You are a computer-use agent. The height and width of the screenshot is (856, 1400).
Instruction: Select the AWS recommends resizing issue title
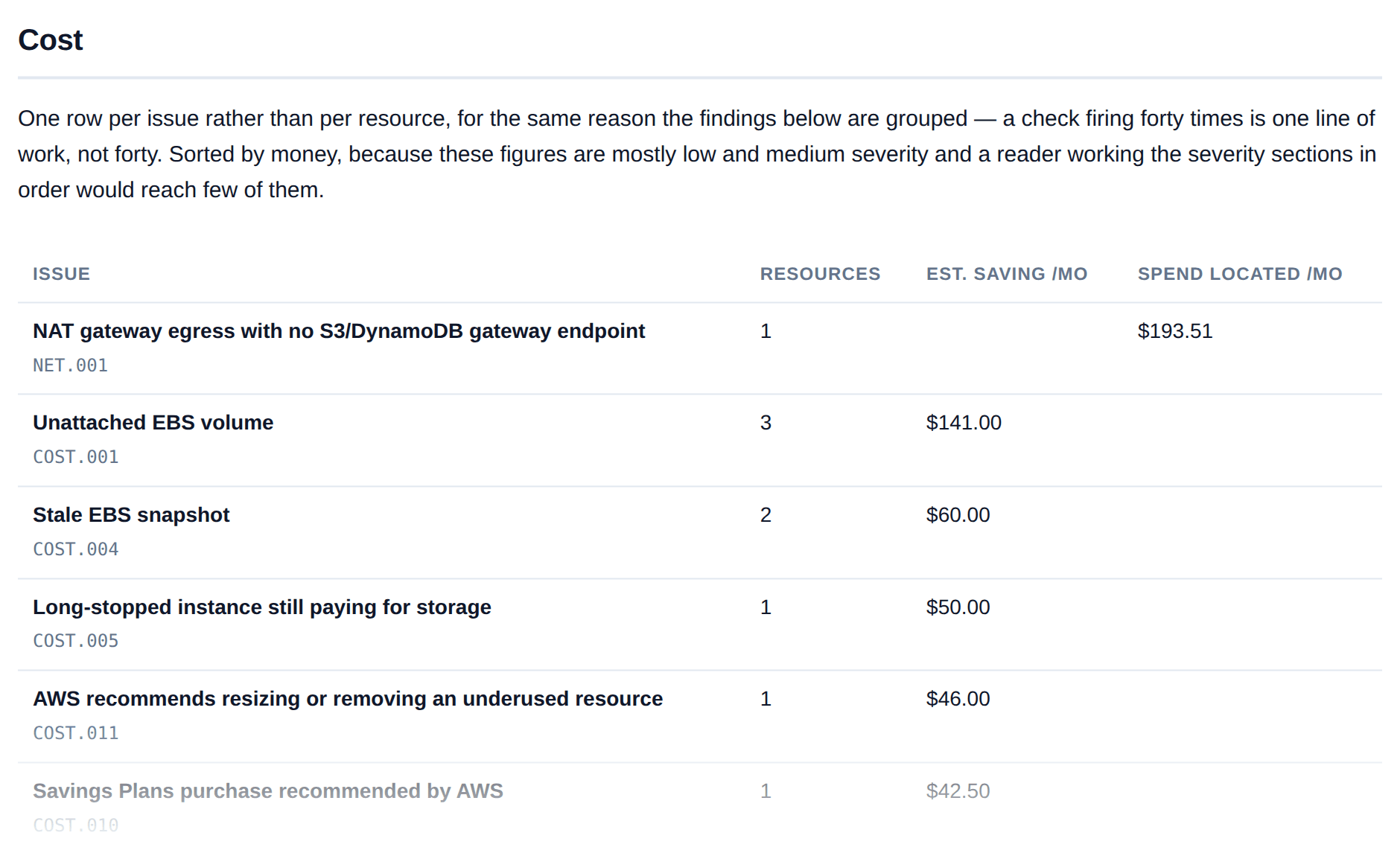(348, 699)
